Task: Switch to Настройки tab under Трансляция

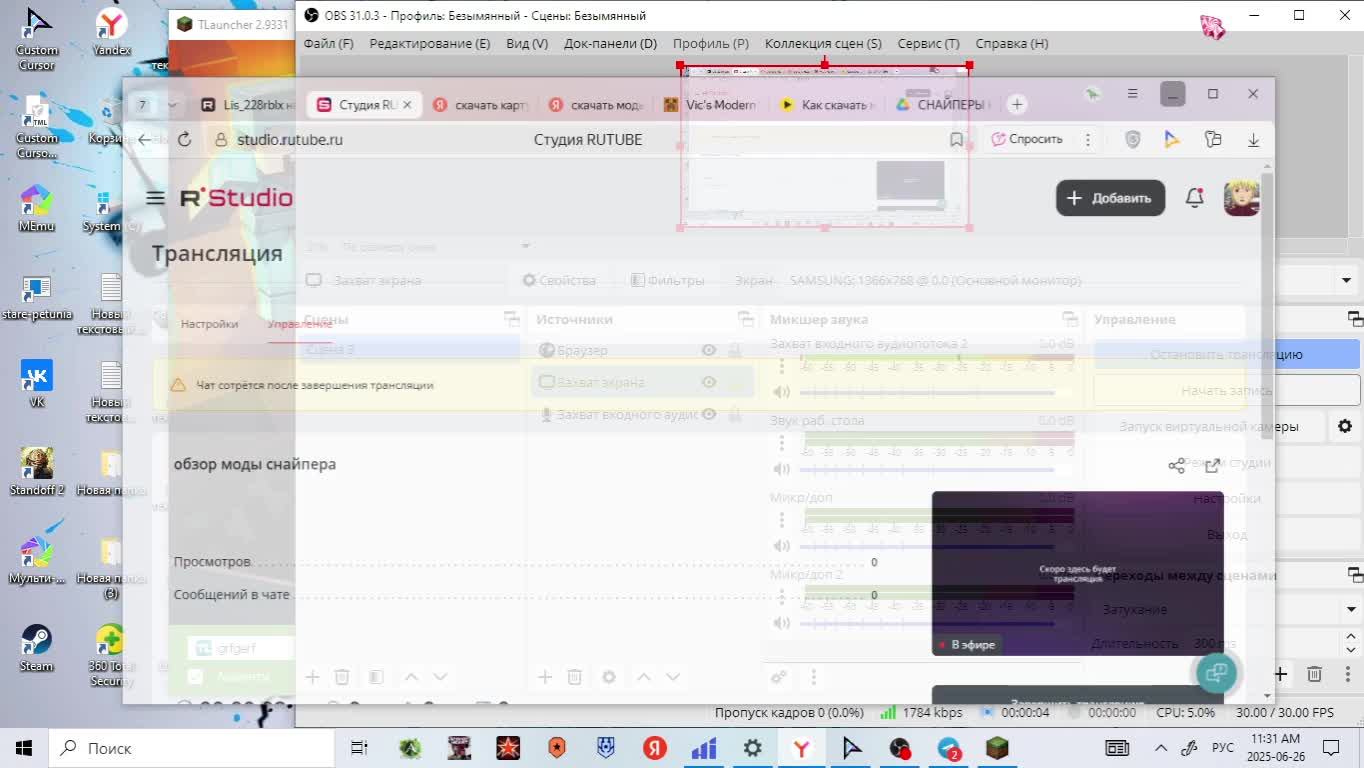Action: coord(209,324)
